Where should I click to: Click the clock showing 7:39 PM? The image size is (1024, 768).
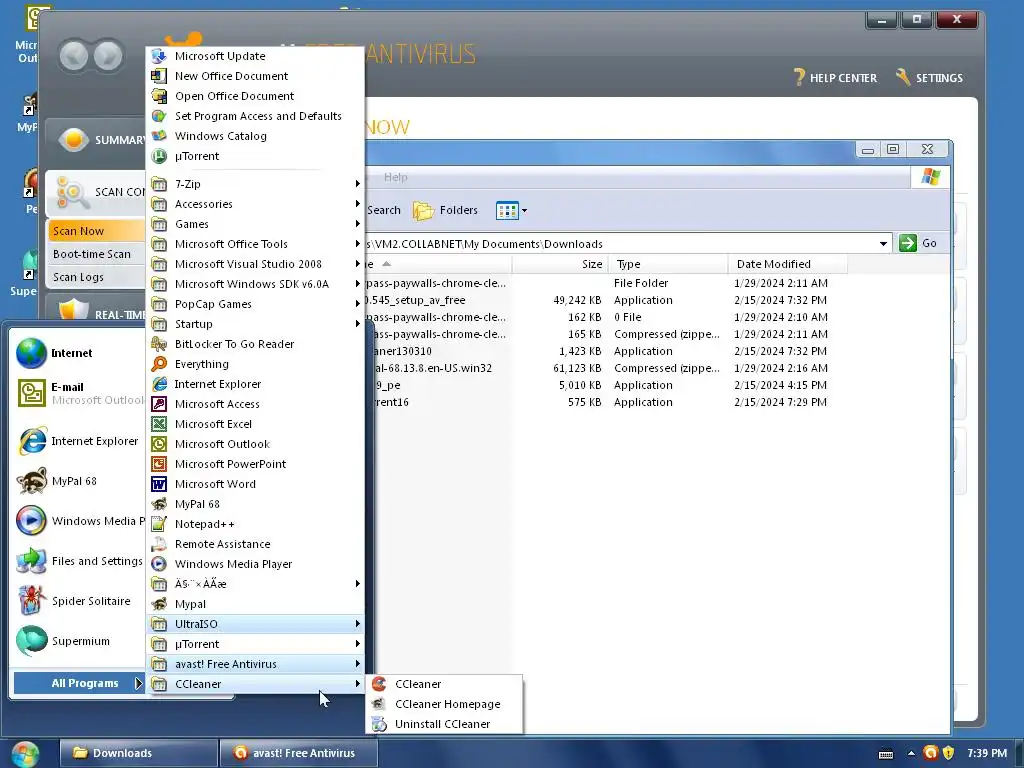987,753
